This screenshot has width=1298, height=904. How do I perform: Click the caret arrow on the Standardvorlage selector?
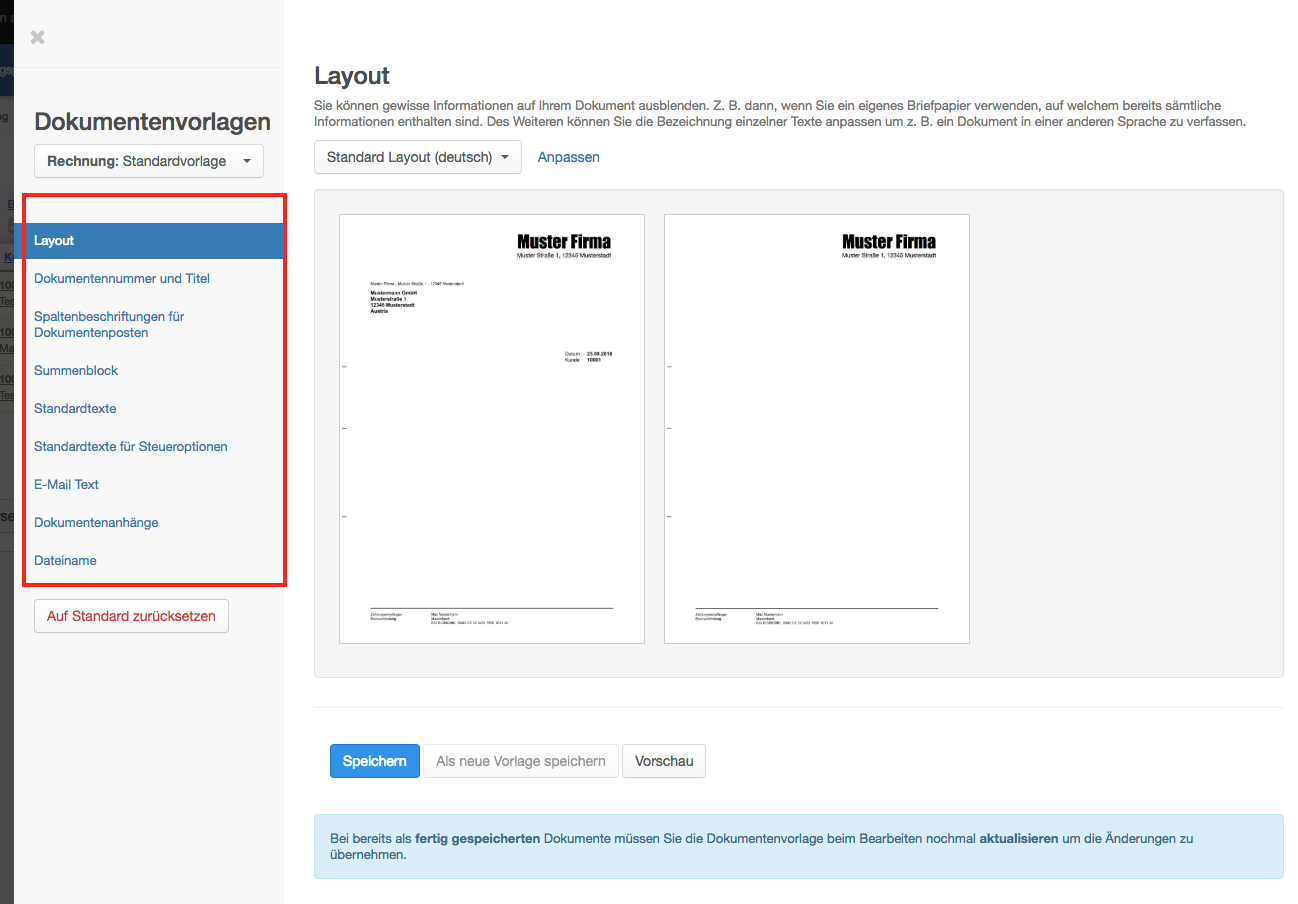click(x=247, y=161)
